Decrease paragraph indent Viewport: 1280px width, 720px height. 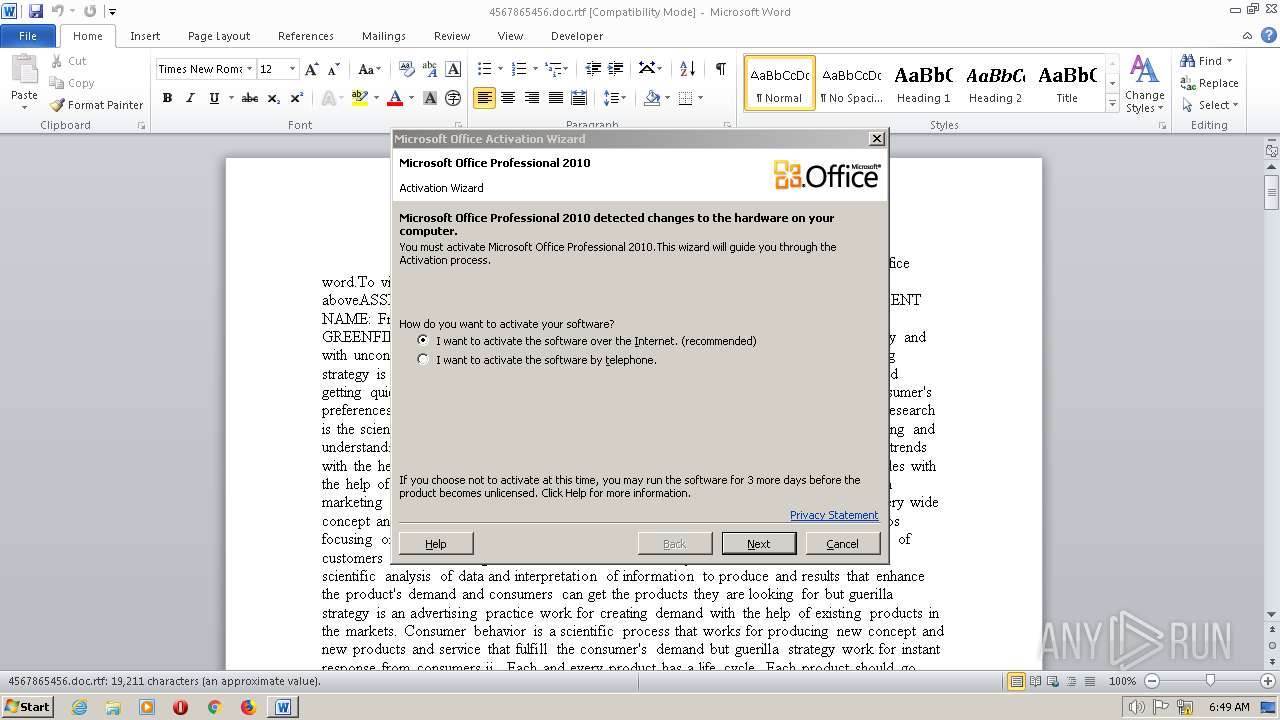coord(593,69)
